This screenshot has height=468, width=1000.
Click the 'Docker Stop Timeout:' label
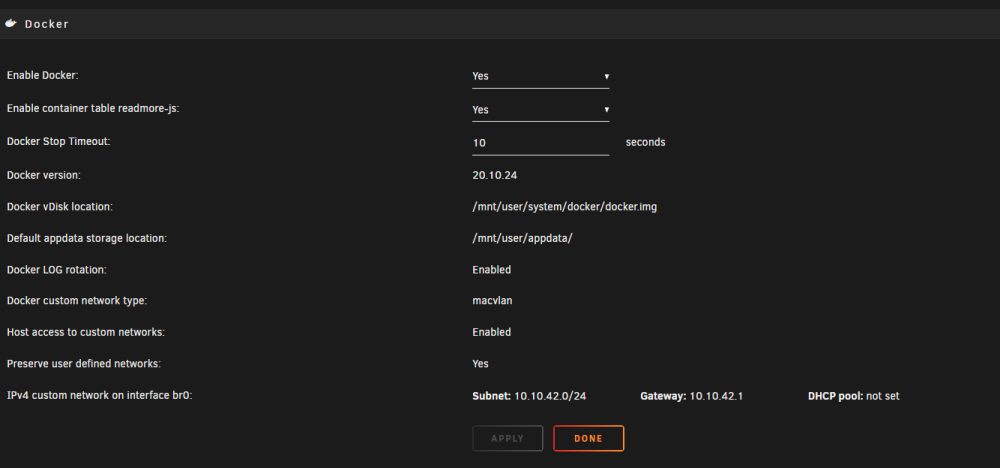(x=59, y=142)
